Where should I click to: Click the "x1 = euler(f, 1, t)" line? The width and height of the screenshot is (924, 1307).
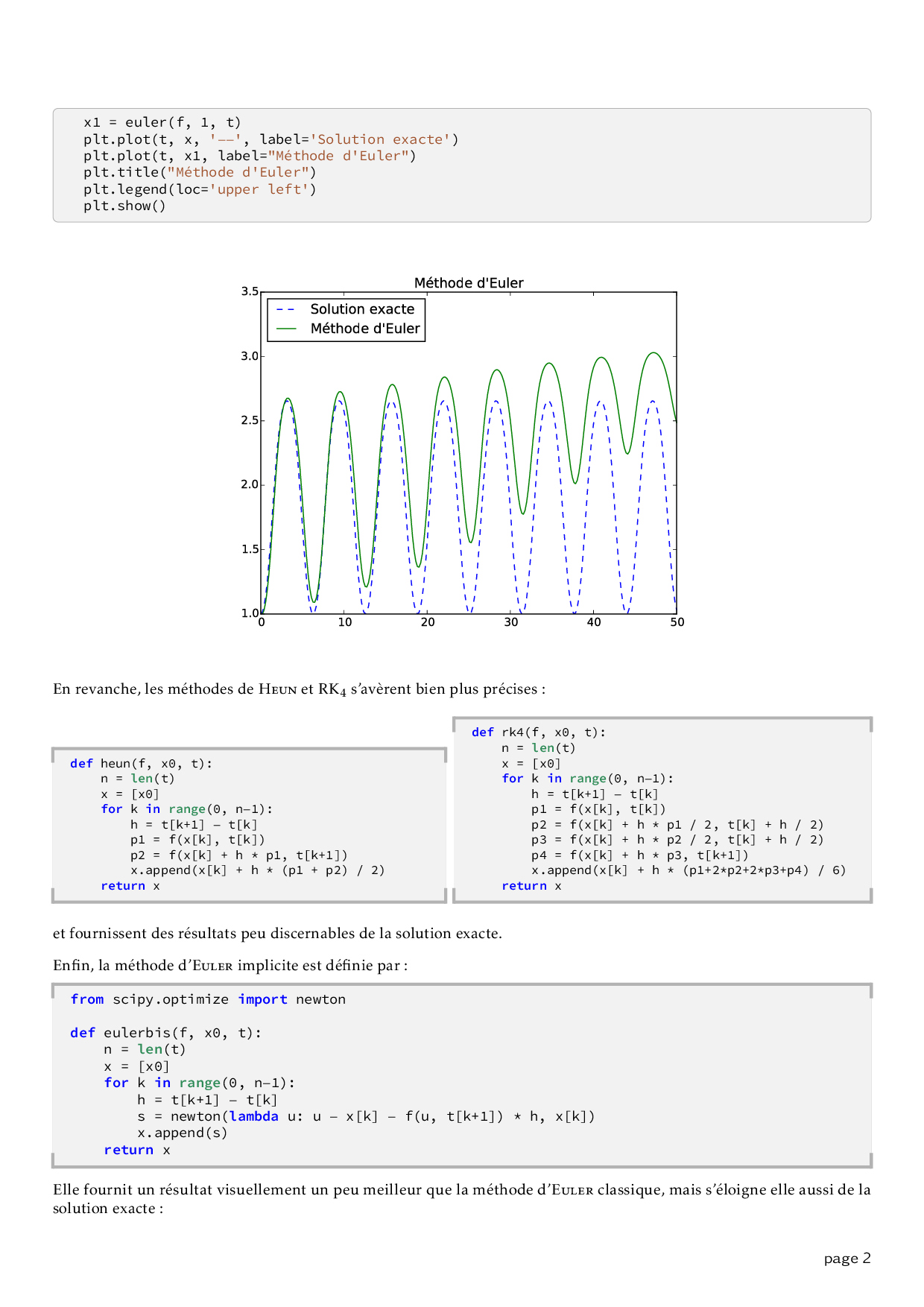pyautogui.click(x=162, y=122)
